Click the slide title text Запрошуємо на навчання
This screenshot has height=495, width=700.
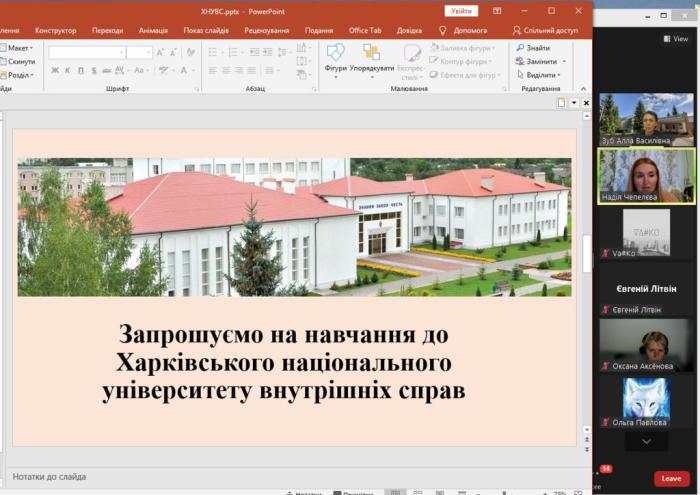click(x=283, y=362)
